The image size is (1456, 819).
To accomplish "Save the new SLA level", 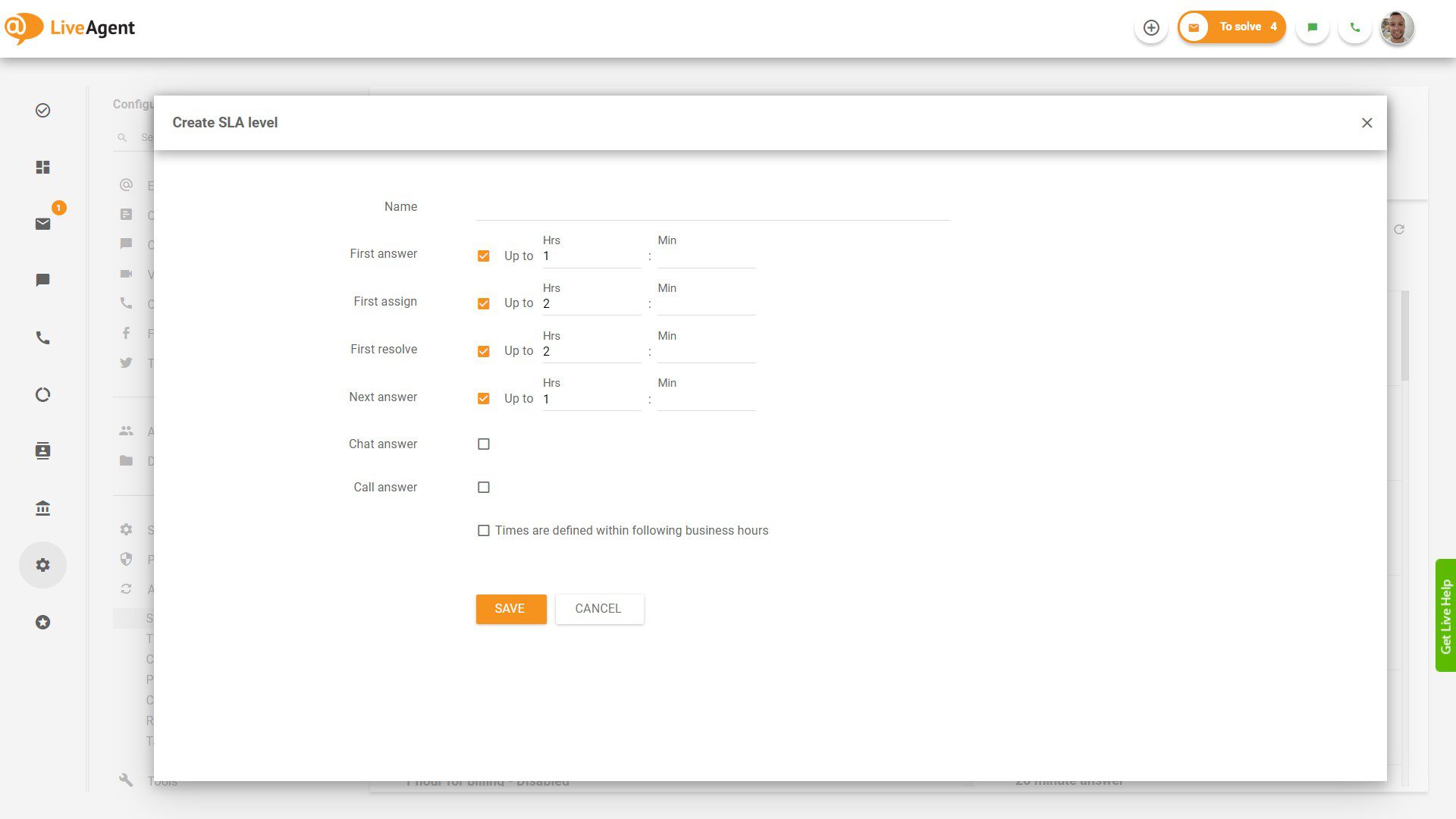I will [510, 608].
